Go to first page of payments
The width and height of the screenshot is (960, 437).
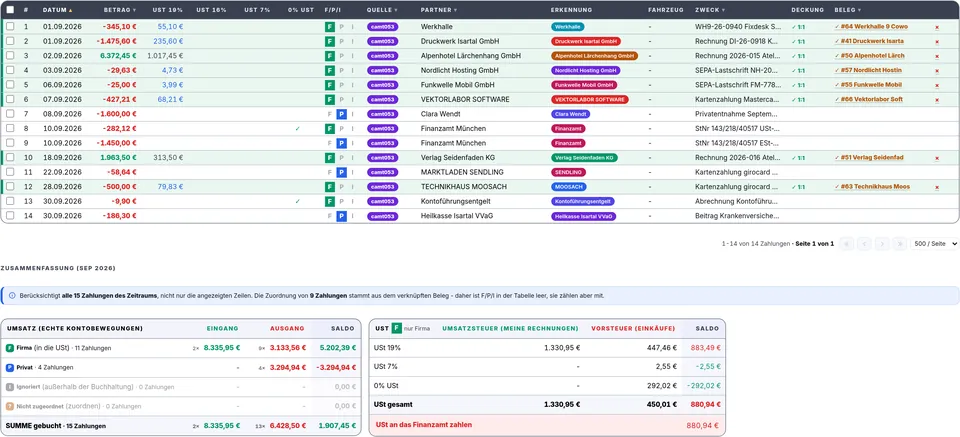pos(847,244)
